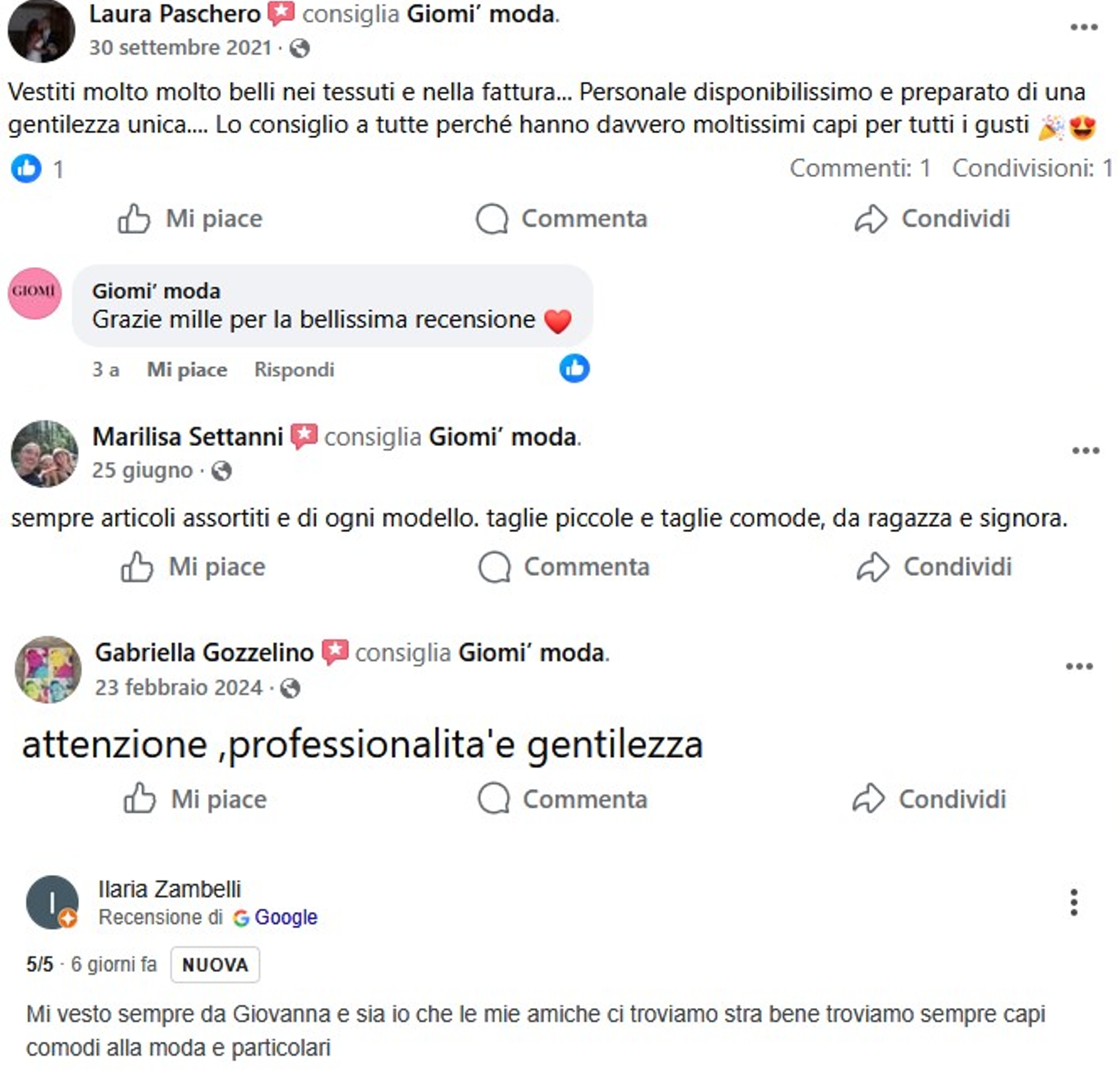Screen dimensions: 1120x1081
Task: Share Laura Paschero's review via Condividi
Action: (x=933, y=218)
